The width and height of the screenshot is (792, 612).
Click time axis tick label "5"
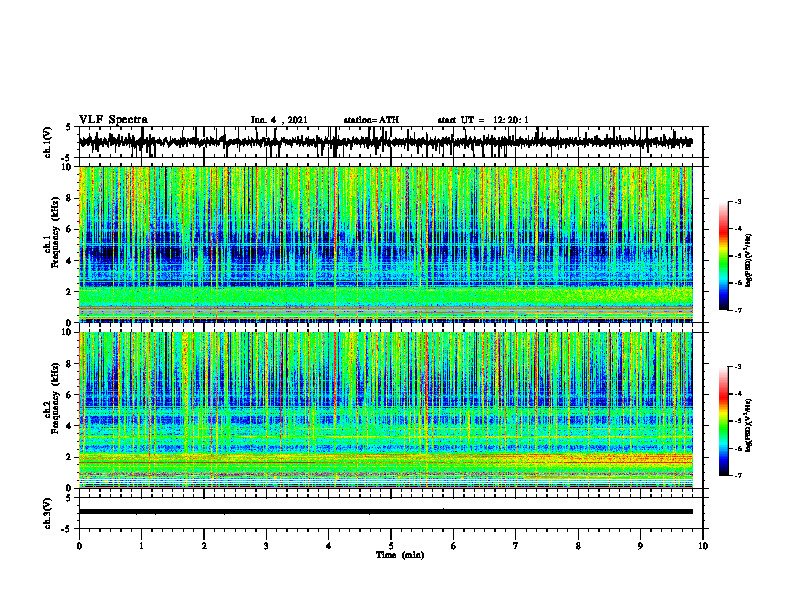pos(391,546)
